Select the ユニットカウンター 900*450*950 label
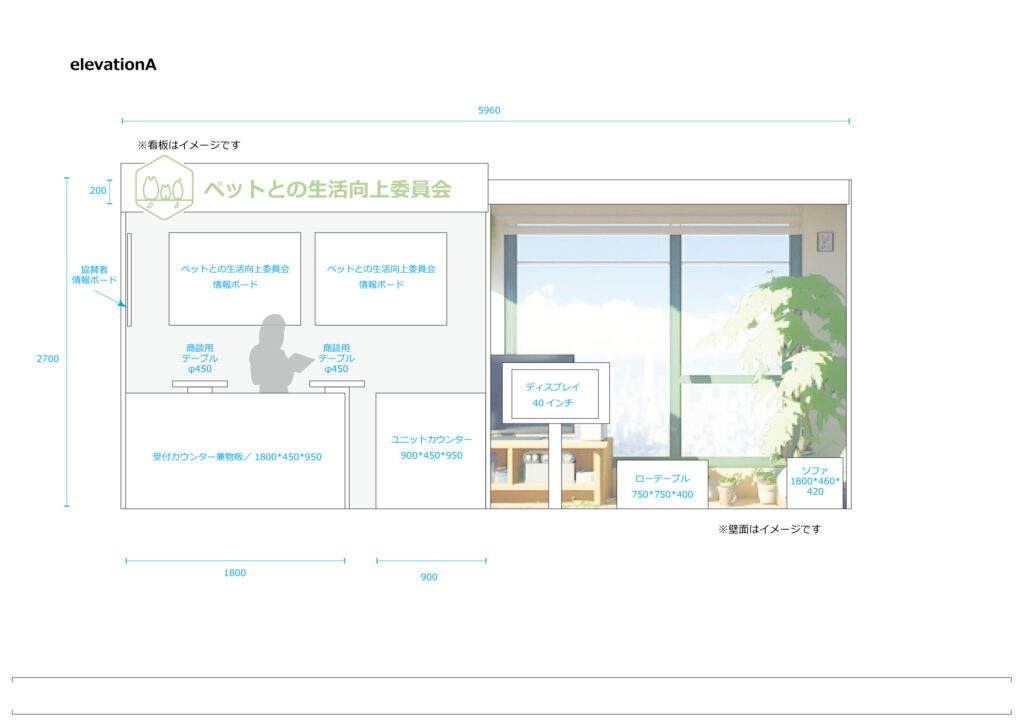 click(431, 448)
